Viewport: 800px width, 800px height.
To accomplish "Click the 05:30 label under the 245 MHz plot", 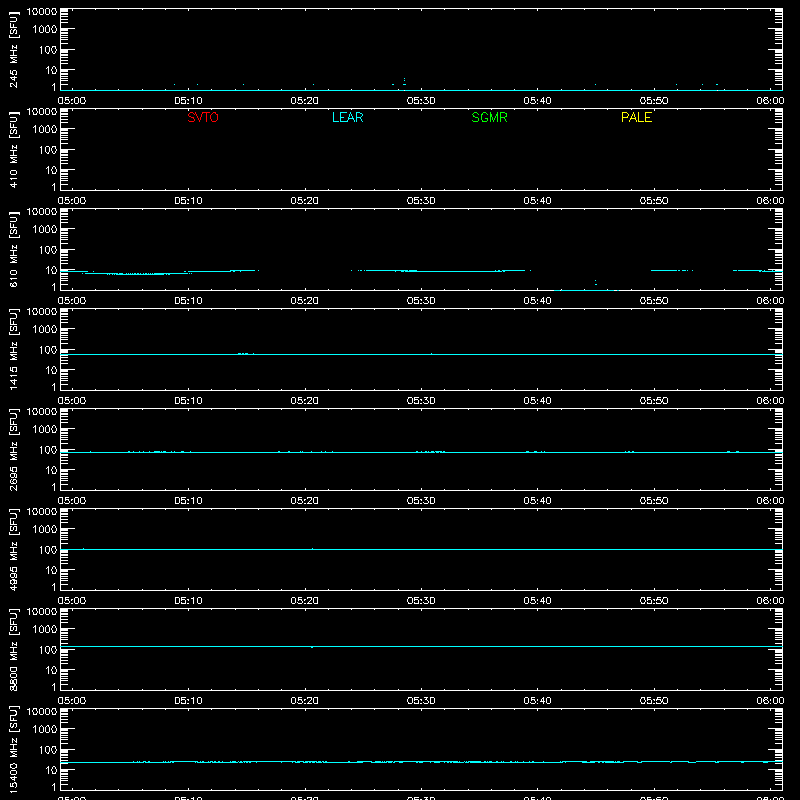I will [421, 101].
